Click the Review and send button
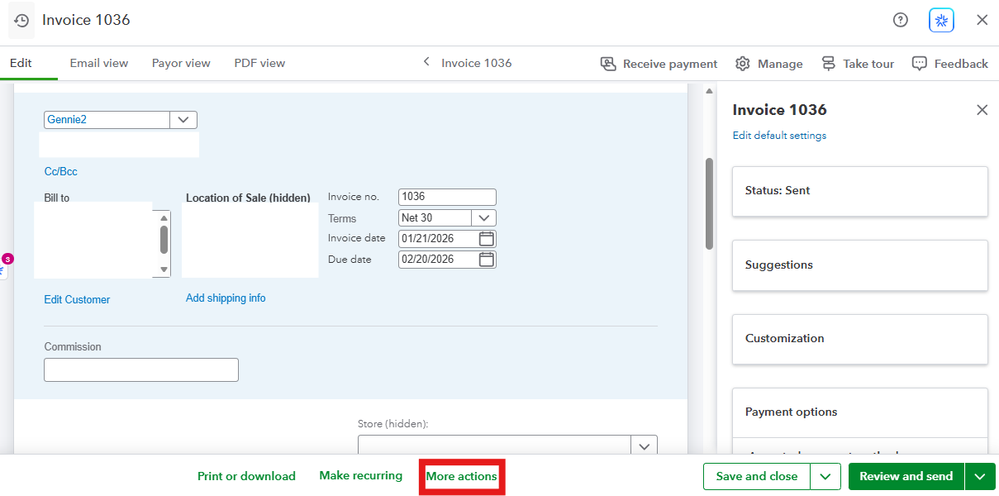Image resolution: width=999 pixels, height=496 pixels. point(907,476)
